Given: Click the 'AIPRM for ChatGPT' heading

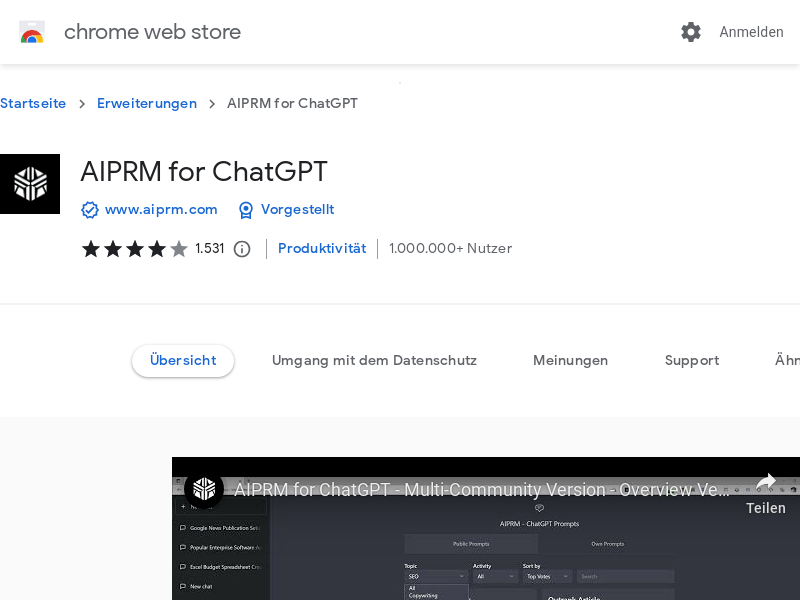Looking at the screenshot, I should click(204, 171).
